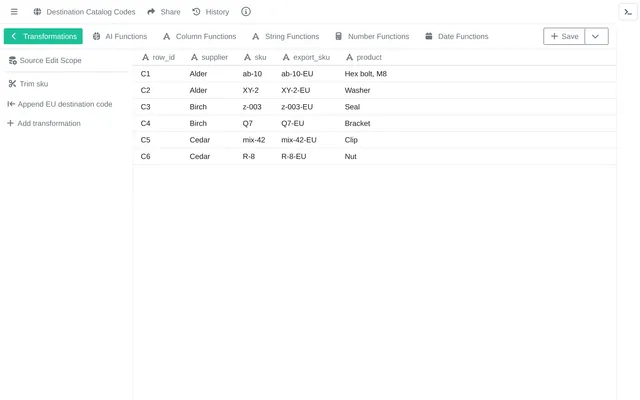Open the info circle icon
The image size is (640, 400).
tap(246, 12)
